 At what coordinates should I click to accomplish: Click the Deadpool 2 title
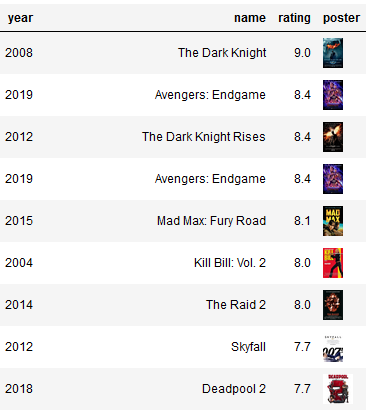(x=234, y=389)
